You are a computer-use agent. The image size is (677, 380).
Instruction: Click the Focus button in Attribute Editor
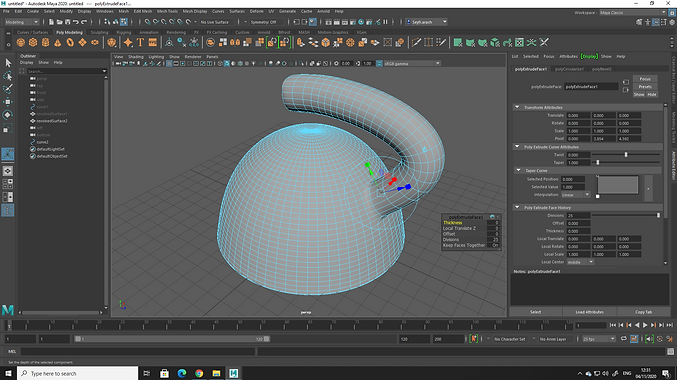(645, 79)
